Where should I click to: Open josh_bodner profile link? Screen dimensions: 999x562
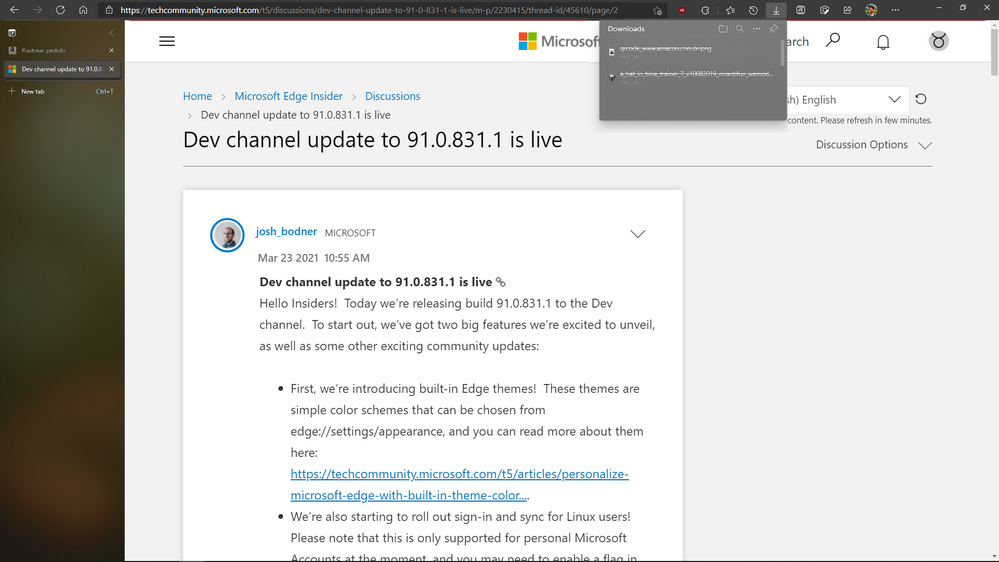286,231
